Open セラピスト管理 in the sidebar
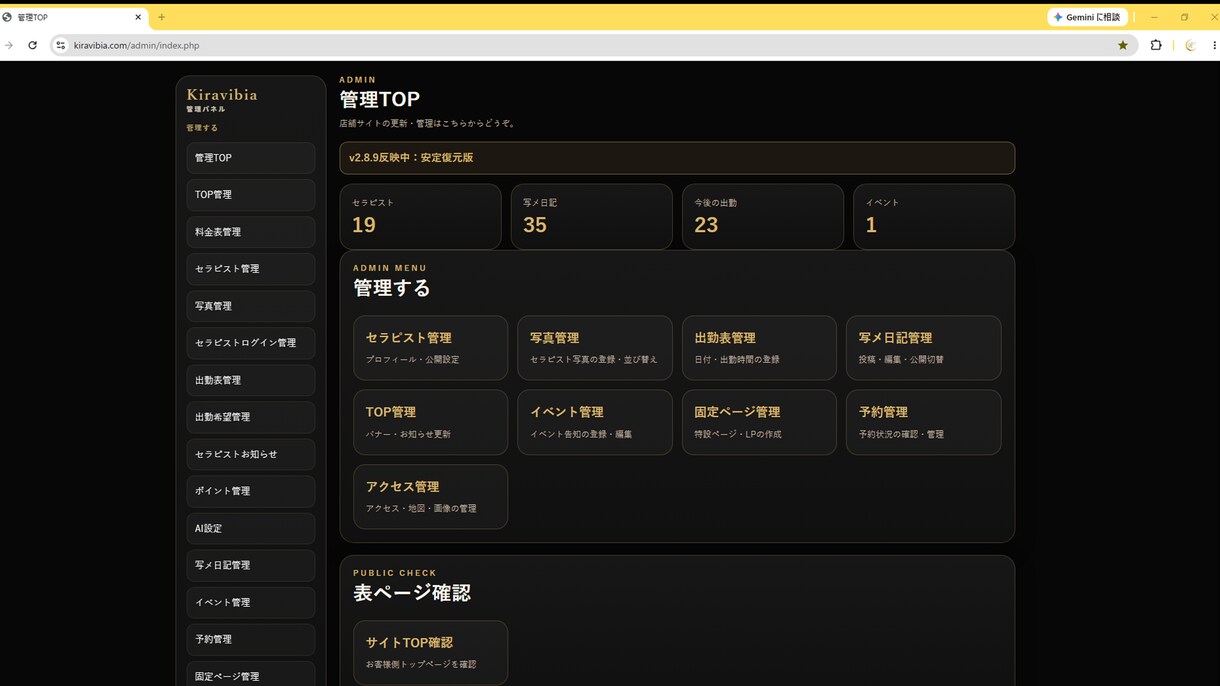The height and width of the screenshot is (686, 1220). 250,269
